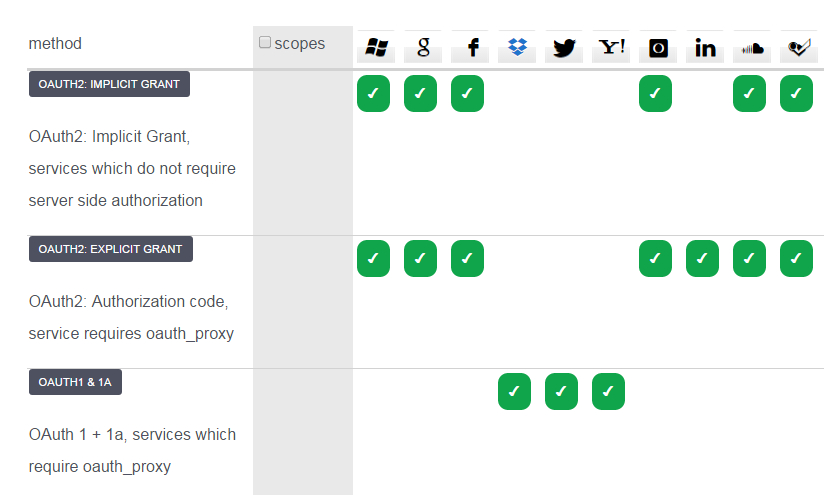Choose the Foursquare checkmark icon
The height and width of the screenshot is (495, 824).
click(796, 47)
